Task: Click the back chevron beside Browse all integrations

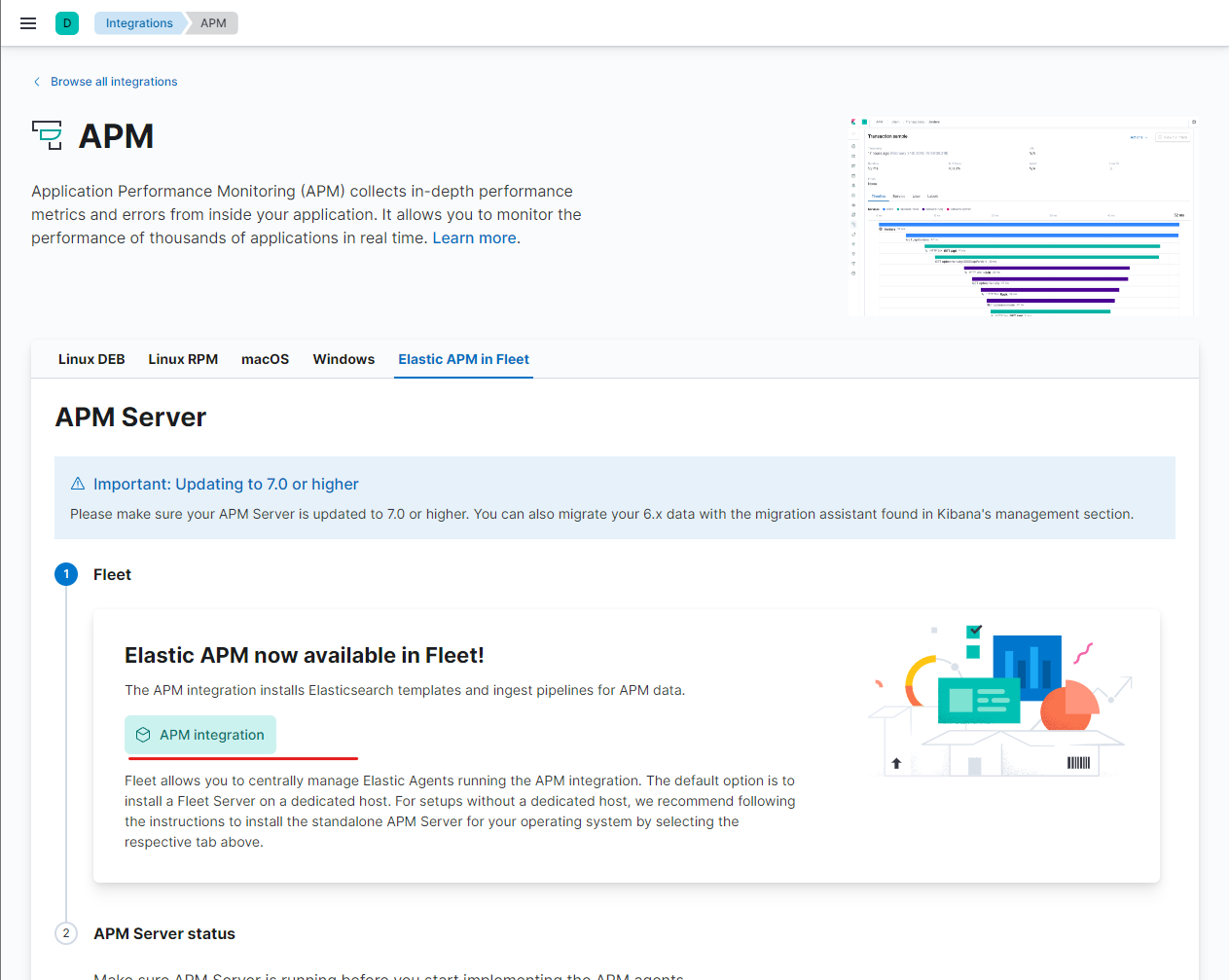Action: click(37, 82)
